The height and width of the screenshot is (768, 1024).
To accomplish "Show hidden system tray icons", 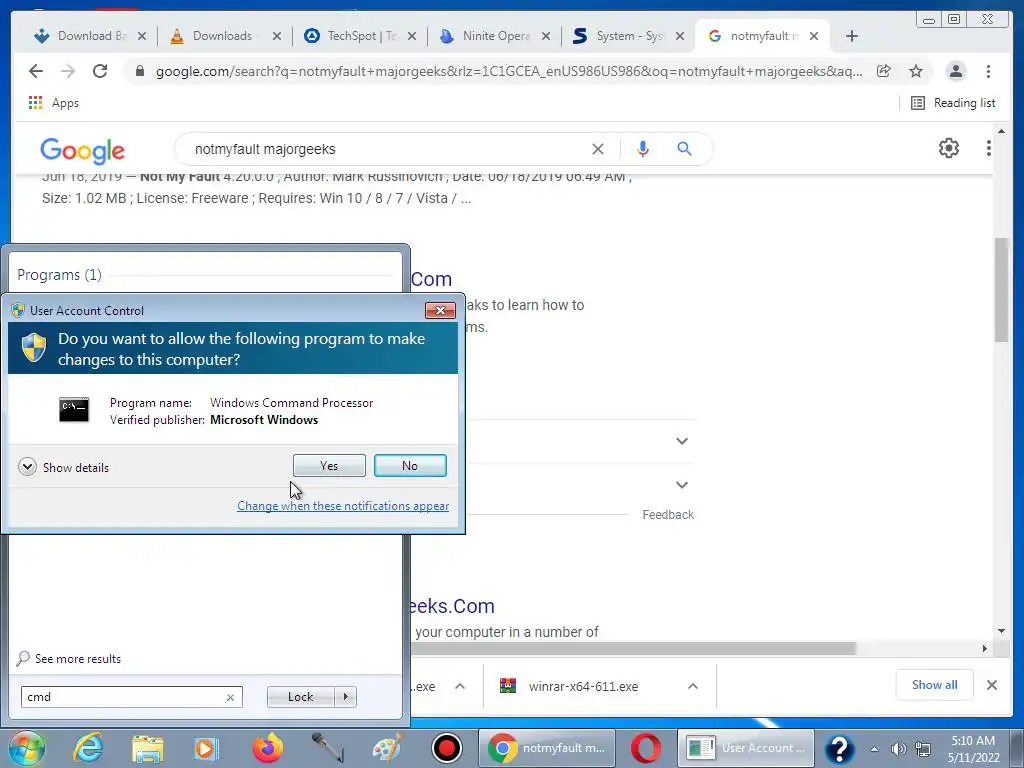I will tap(874, 749).
